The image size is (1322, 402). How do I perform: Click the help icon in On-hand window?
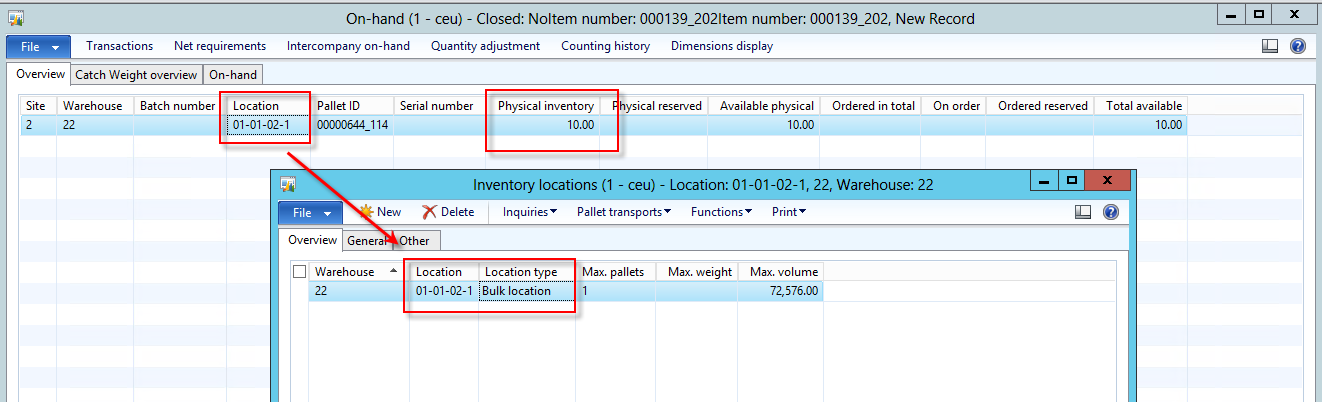(x=1298, y=46)
